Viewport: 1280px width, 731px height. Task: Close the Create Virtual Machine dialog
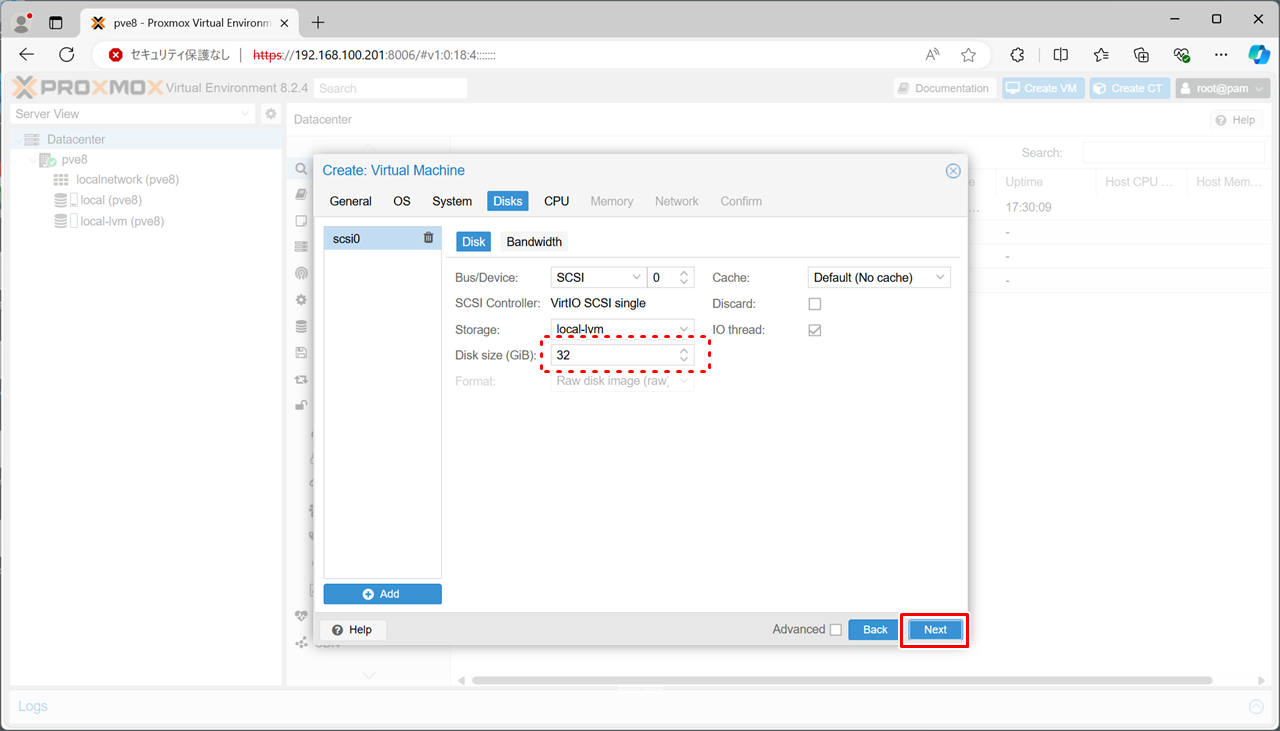[x=953, y=171]
